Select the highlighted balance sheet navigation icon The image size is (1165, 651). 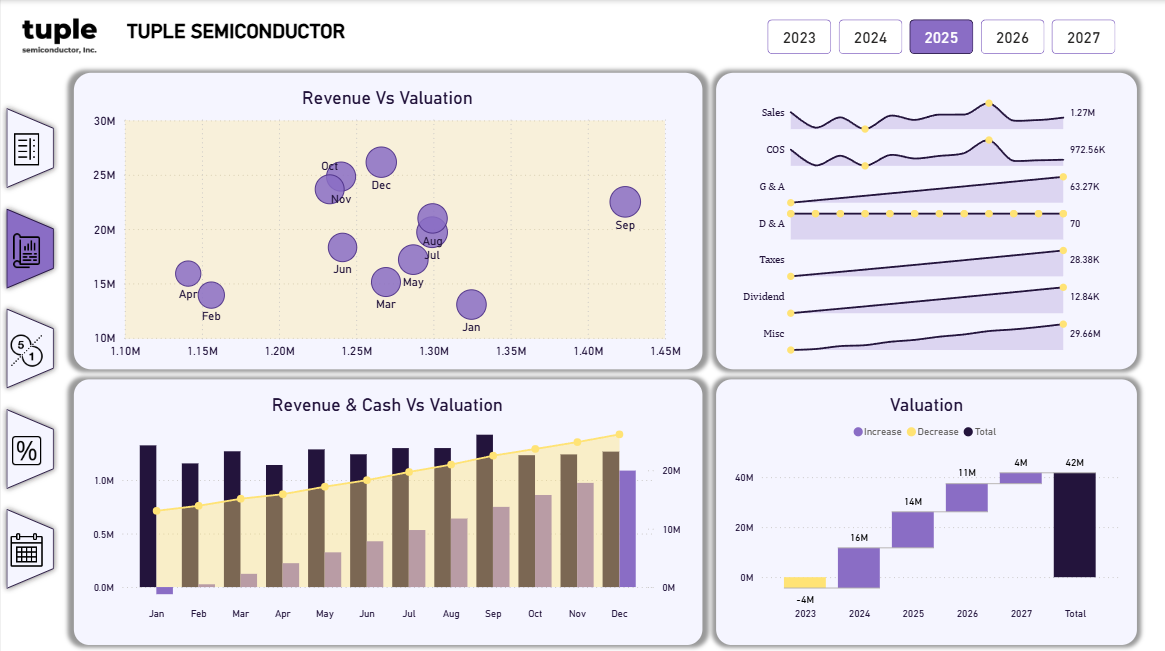(x=30, y=249)
